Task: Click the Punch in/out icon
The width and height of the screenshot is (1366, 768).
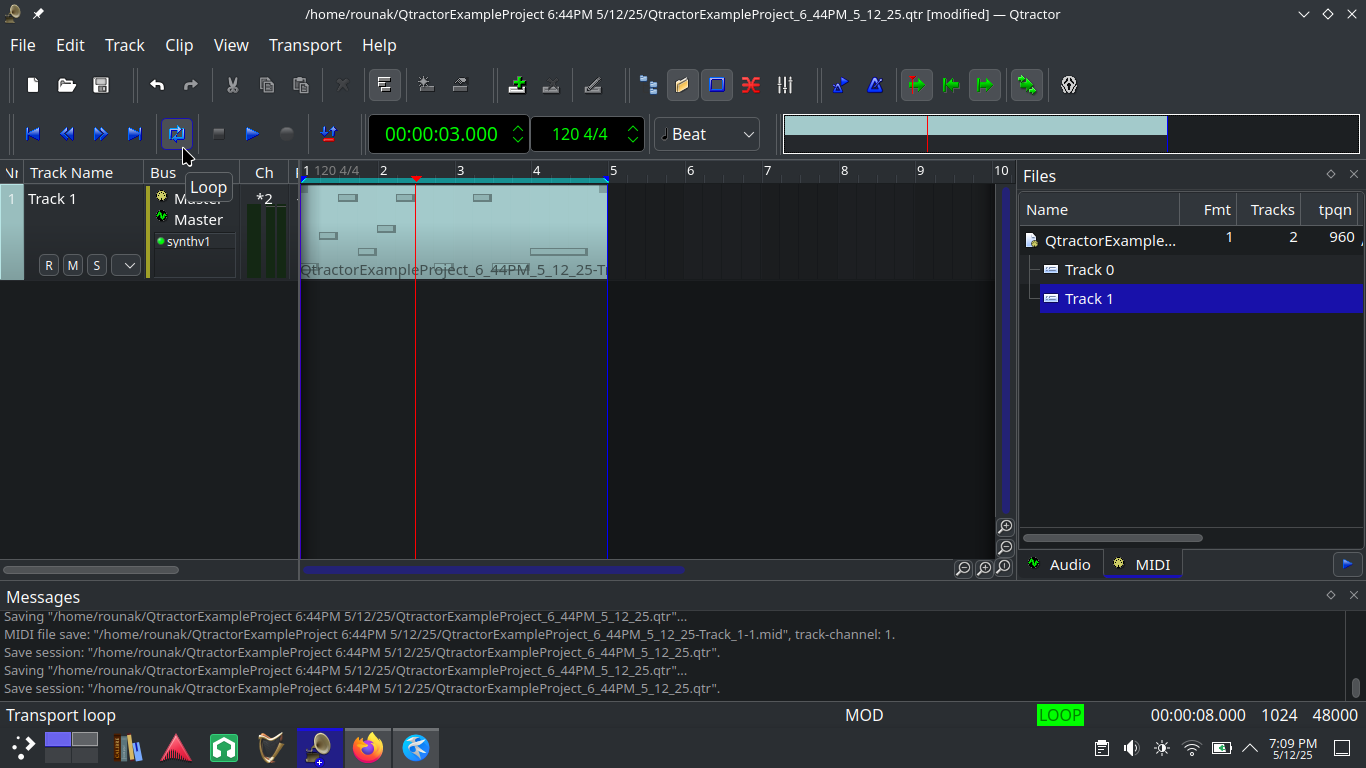Action: point(328,134)
